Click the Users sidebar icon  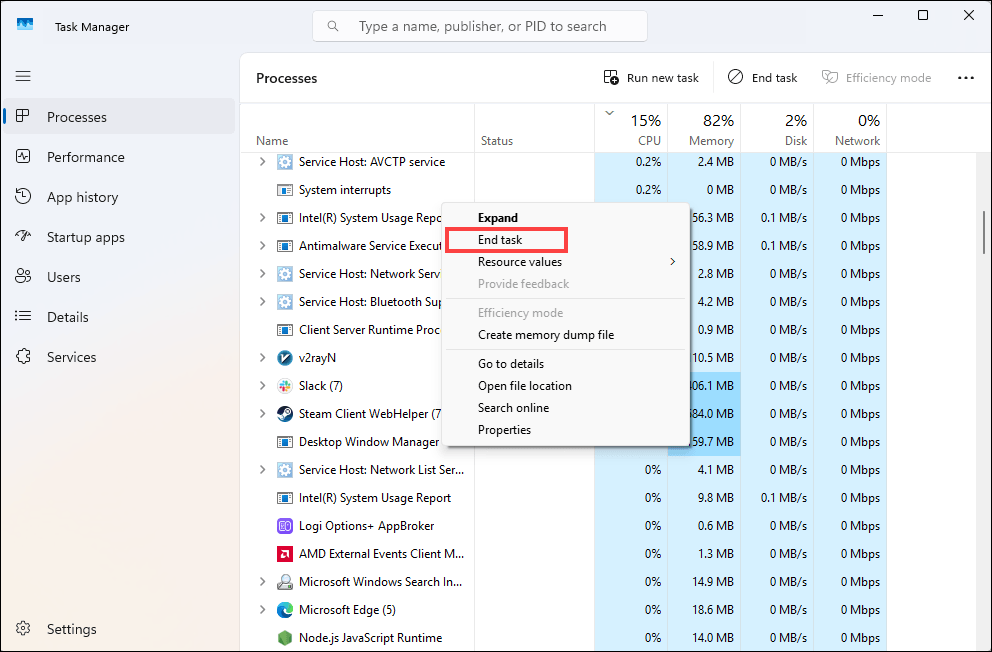click(x=24, y=277)
